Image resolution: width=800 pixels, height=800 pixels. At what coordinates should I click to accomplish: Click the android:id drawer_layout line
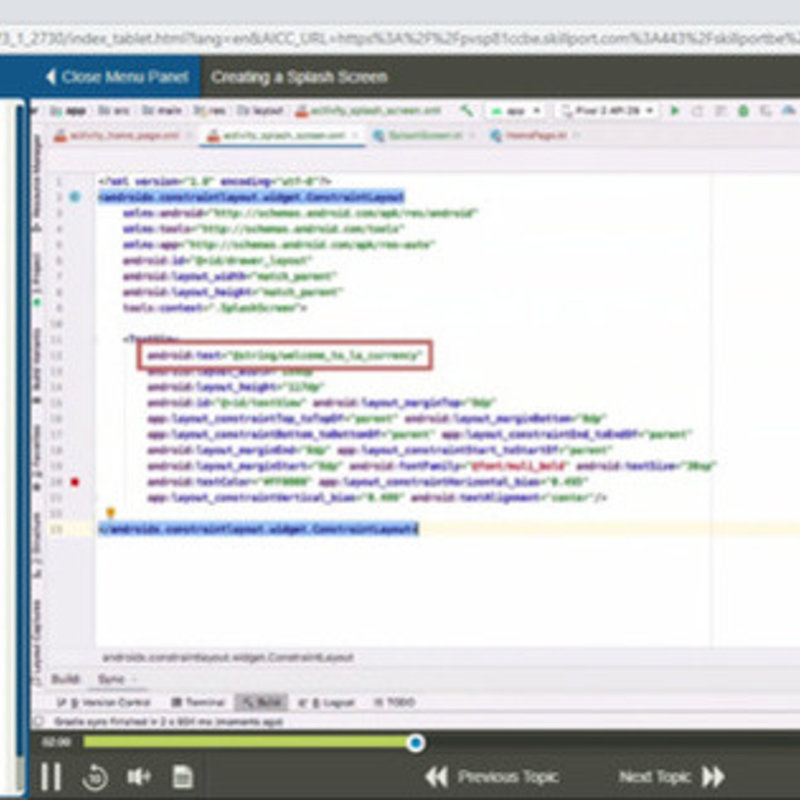pos(217,260)
